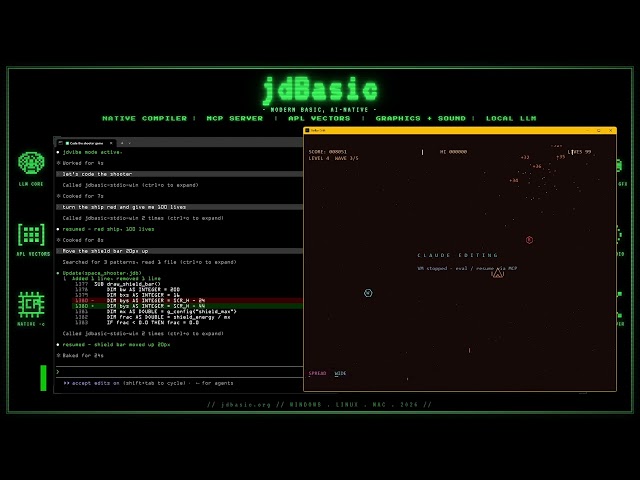Click 'resumed - red ship, 100 lives' line
Image resolution: width=640 pixels, height=480 pixels.
(x=108, y=229)
